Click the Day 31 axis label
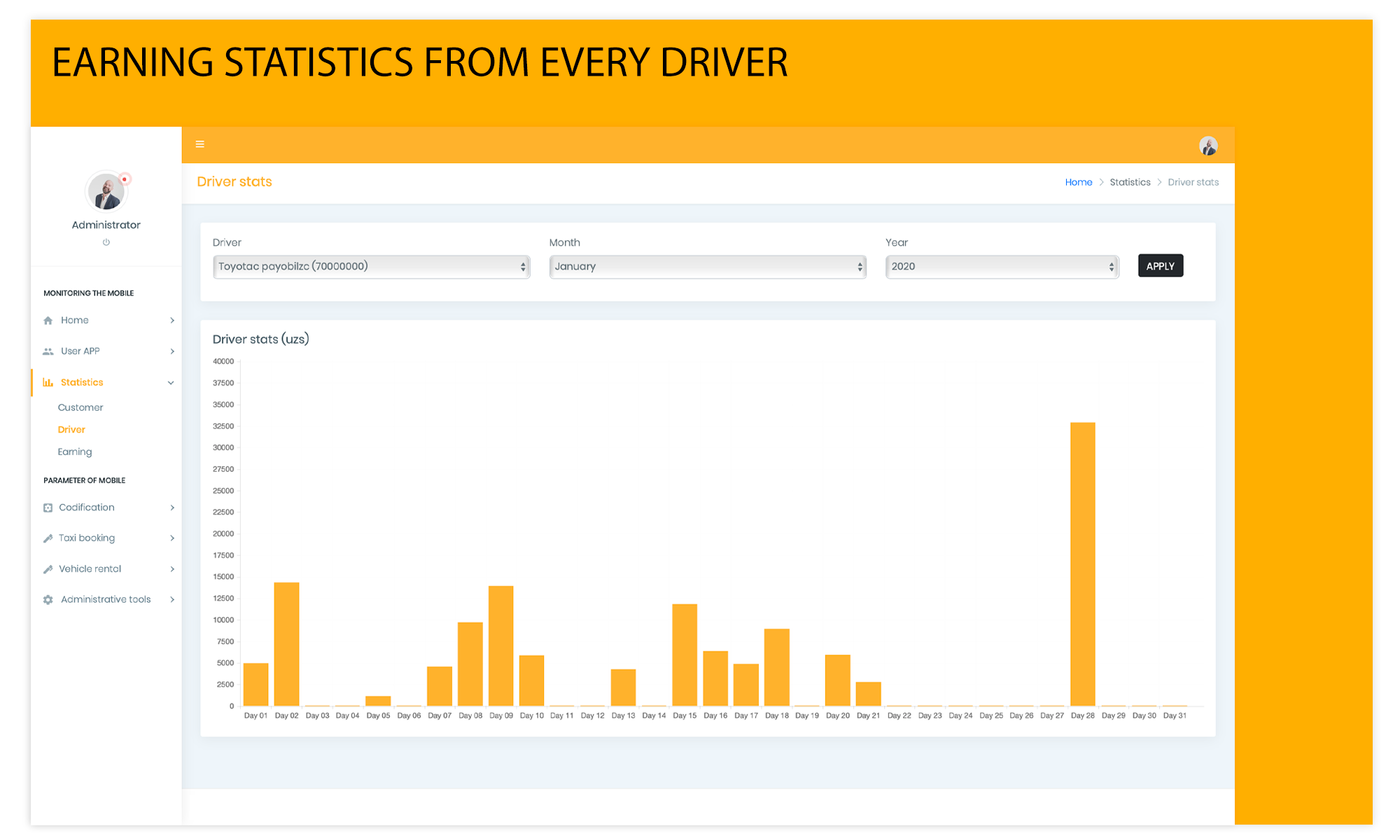Viewport: 1400px width, 840px height. point(1175,715)
